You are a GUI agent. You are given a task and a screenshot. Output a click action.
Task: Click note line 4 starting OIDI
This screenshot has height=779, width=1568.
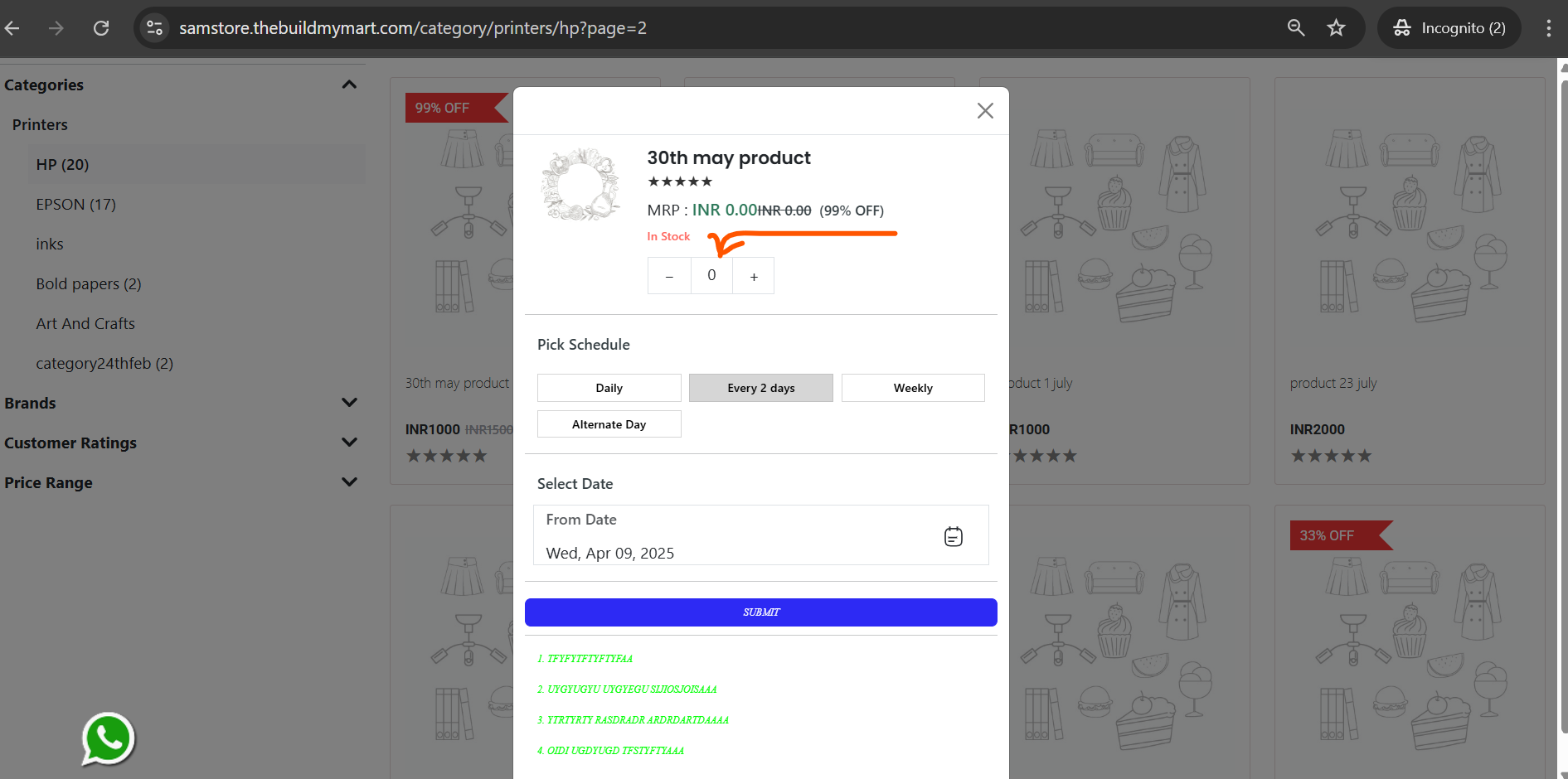tap(611, 751)
